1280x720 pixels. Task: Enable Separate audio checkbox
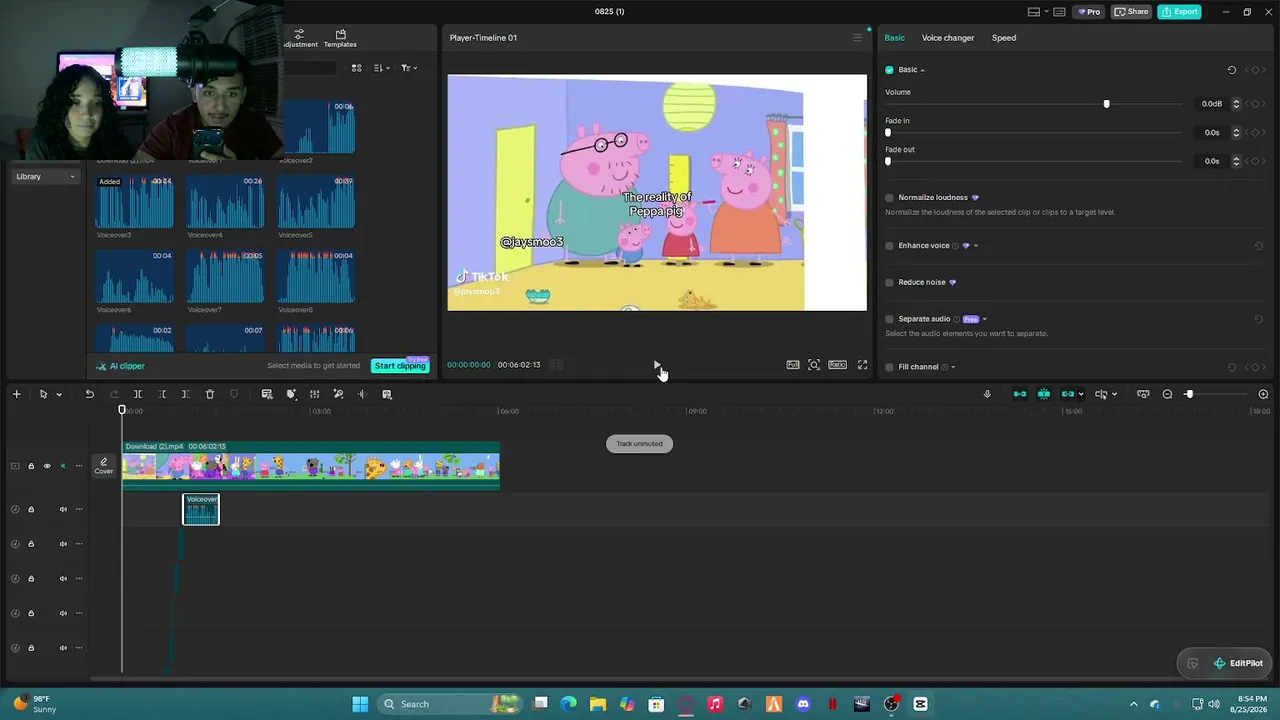coord(889,319)
